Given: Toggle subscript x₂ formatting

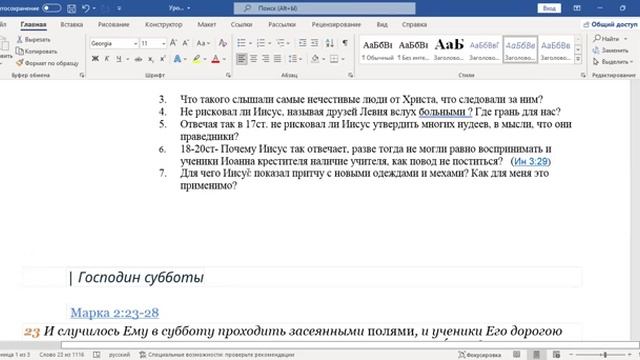Looking at the screenshot, I should [151, 59].
